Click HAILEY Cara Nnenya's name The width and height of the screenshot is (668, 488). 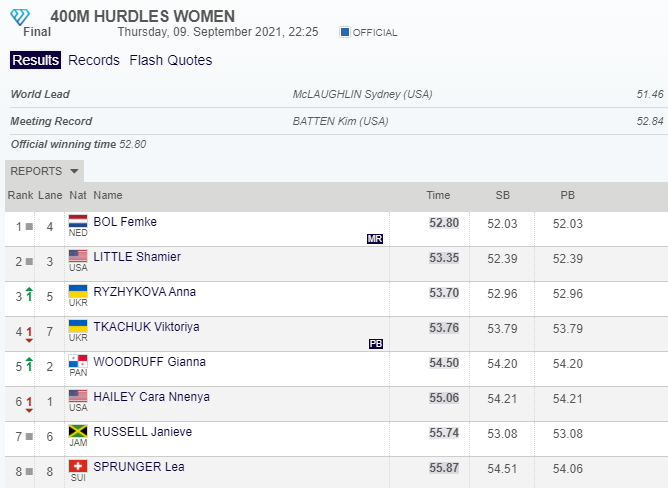pos(151,397)
